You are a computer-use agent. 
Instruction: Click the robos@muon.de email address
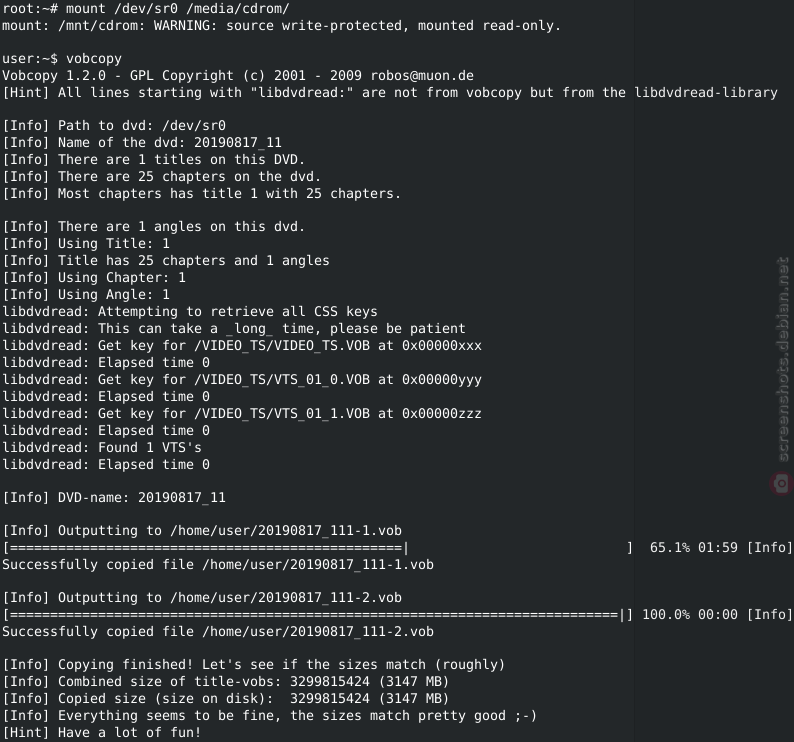pos(422,76)
